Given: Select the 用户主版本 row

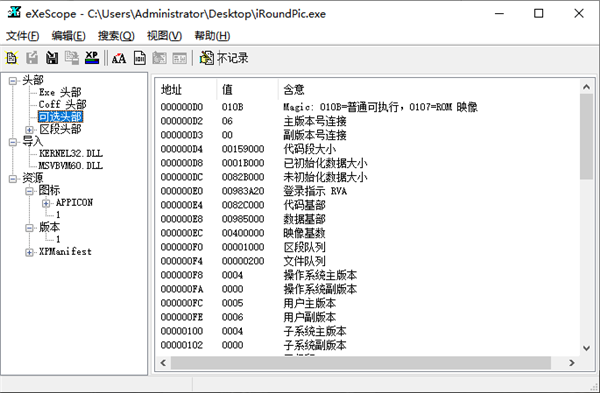Looking at the screenshot, I should coord(367,303).
